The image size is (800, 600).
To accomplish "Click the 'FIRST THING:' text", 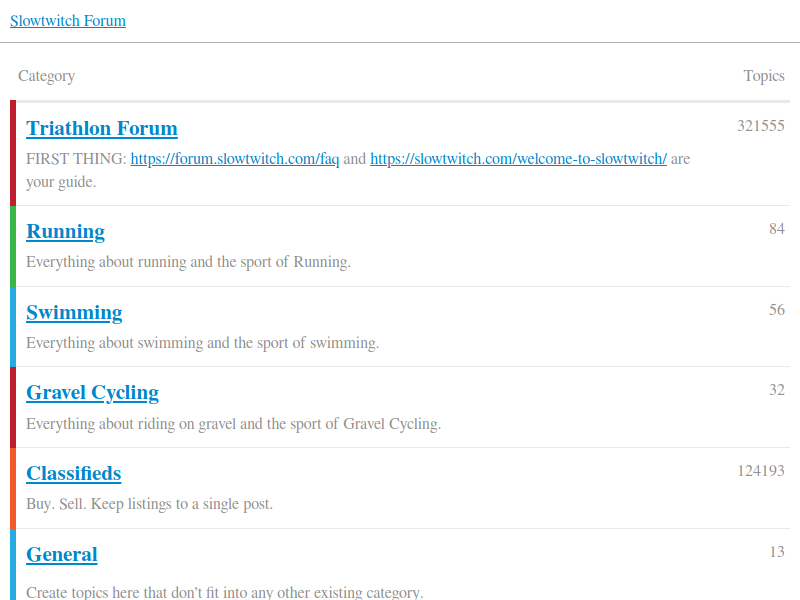I will click(76, 159).
